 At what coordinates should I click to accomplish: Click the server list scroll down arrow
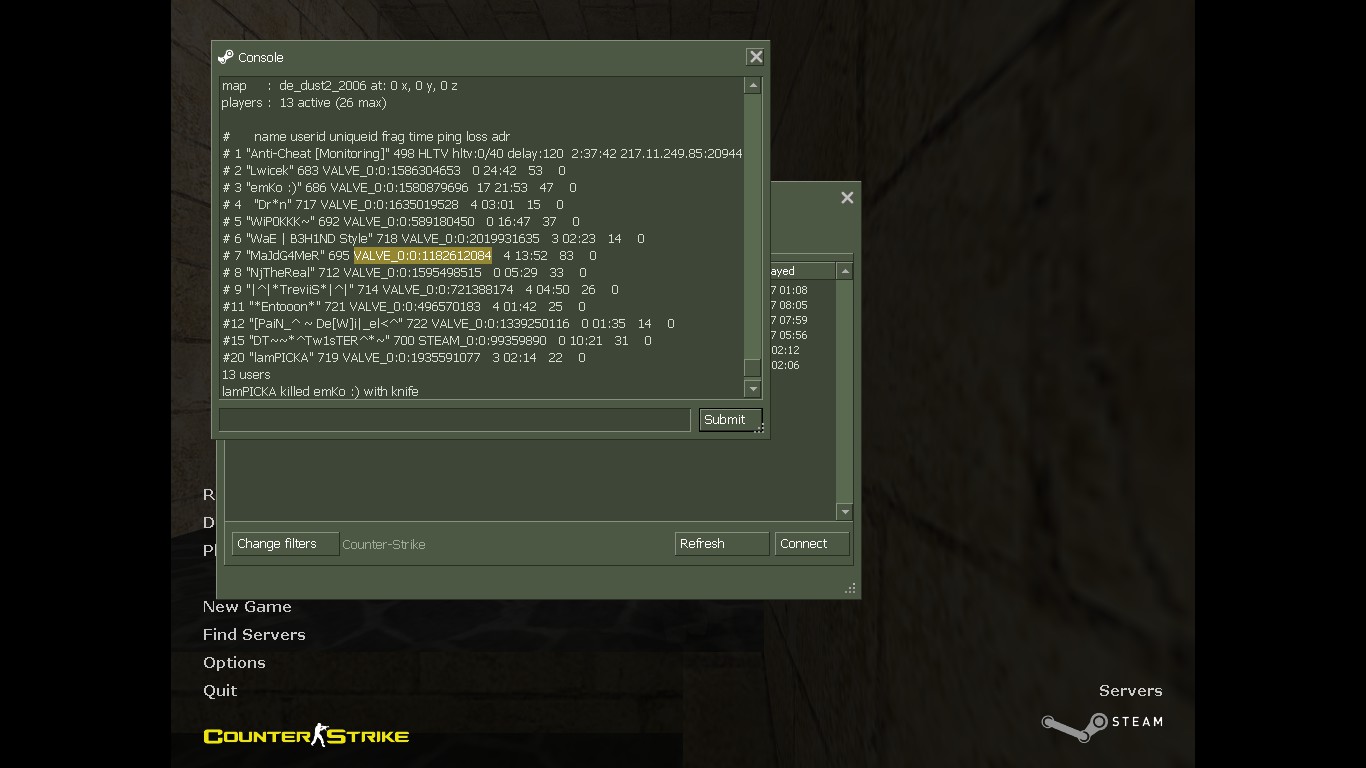point(845,512)
